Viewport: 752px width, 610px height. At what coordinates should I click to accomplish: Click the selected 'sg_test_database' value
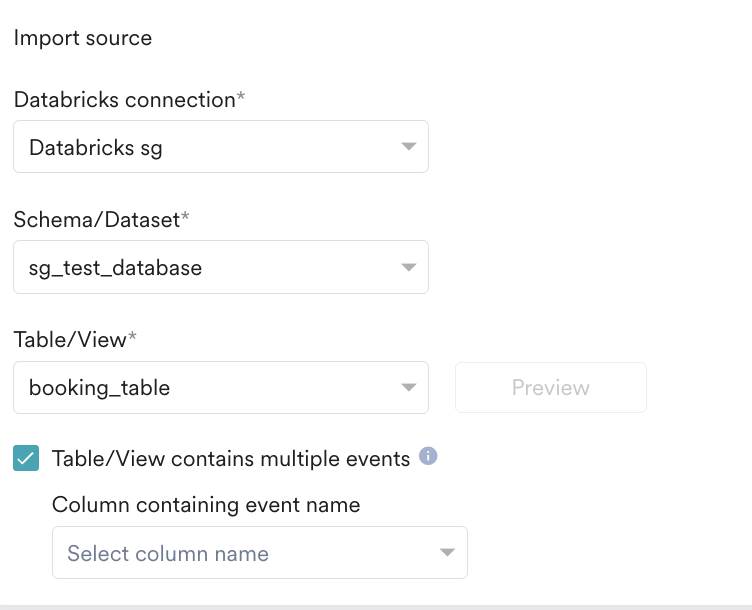tap(116, 268)
